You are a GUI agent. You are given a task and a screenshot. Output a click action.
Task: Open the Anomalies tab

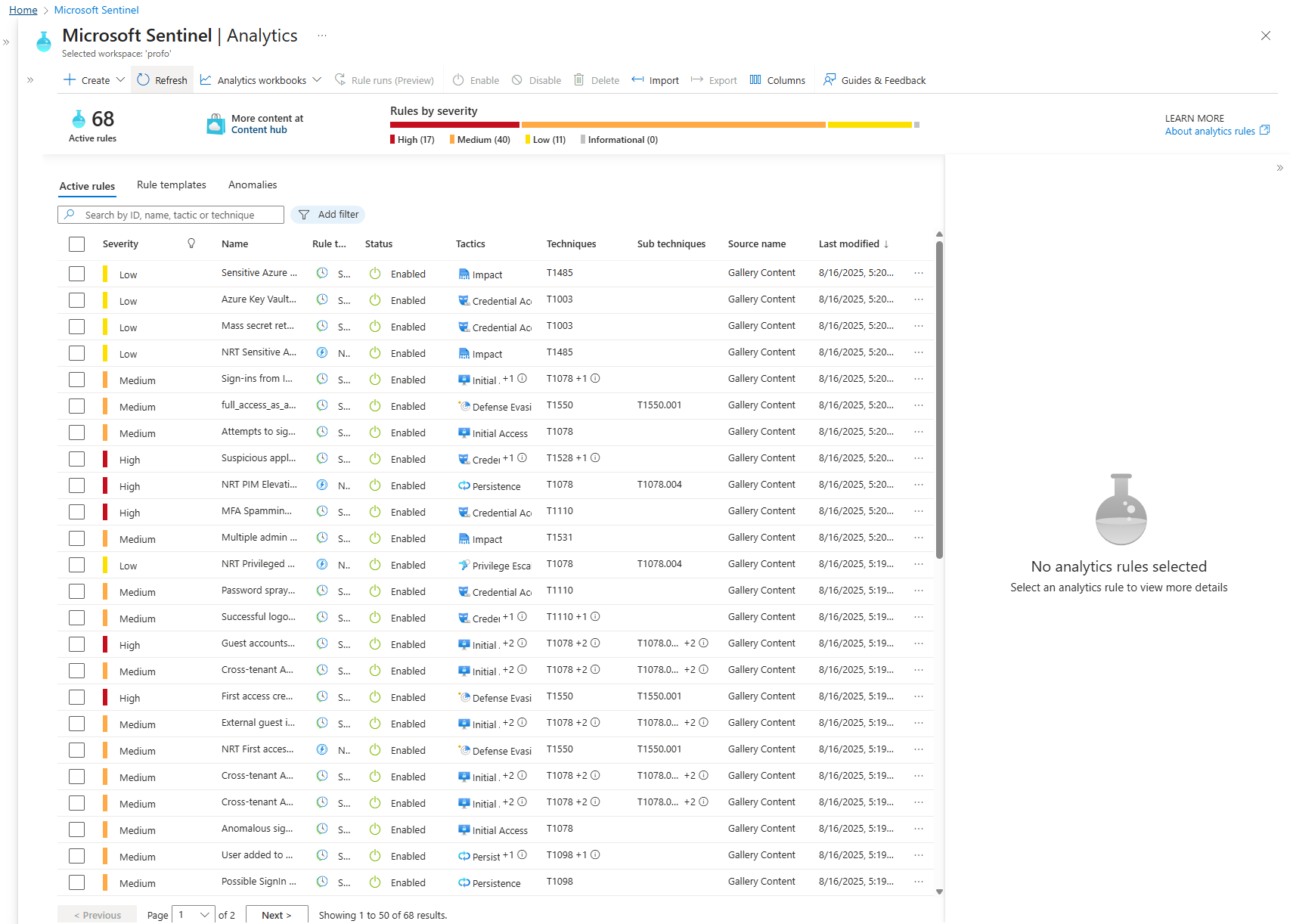coord(253,184)
